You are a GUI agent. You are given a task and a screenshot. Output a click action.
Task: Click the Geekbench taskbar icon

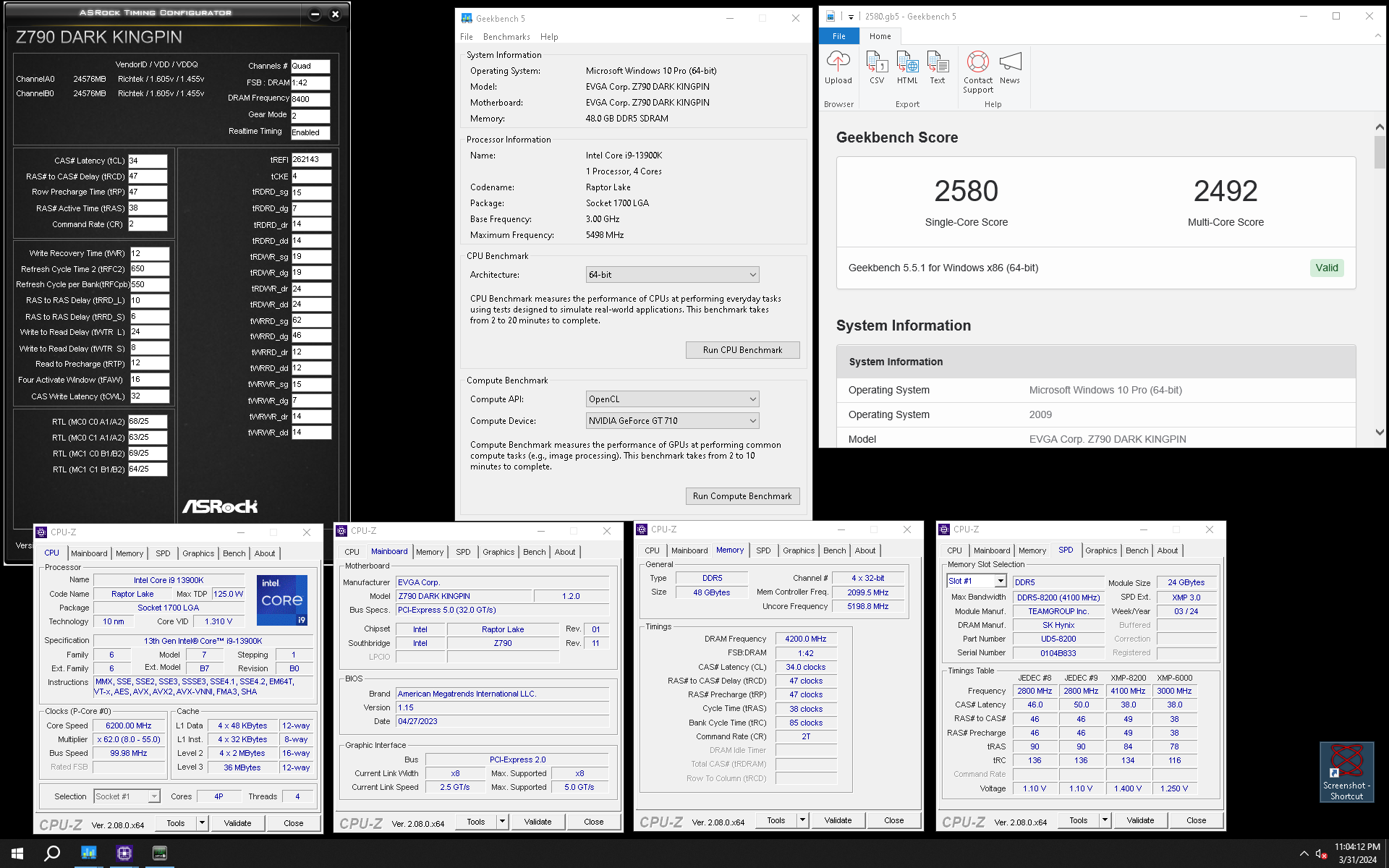point(88,854)
